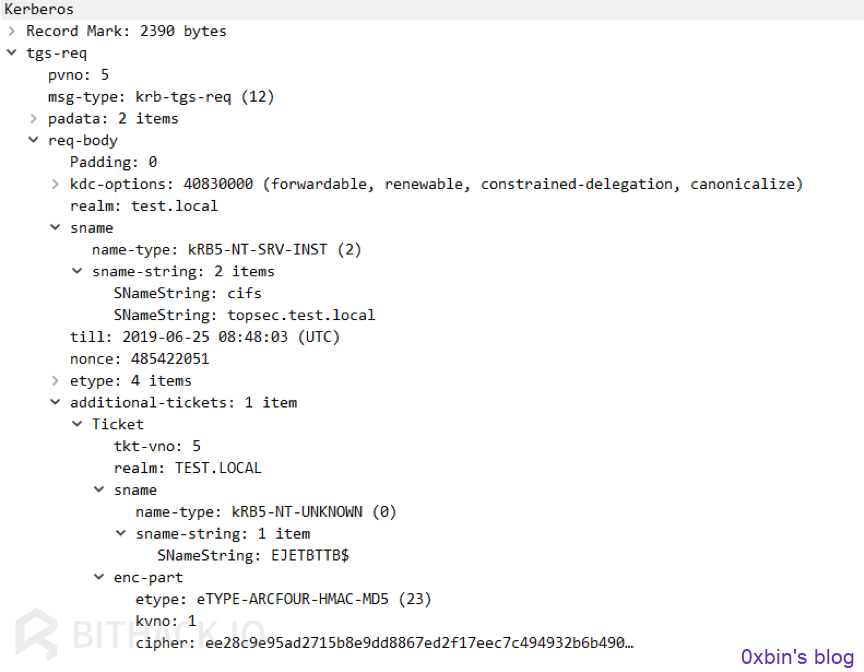Expand the kdc-options 40830000 entry
Image resolution: width=864 pixels, height=672 pixels.
coord(55,184)
